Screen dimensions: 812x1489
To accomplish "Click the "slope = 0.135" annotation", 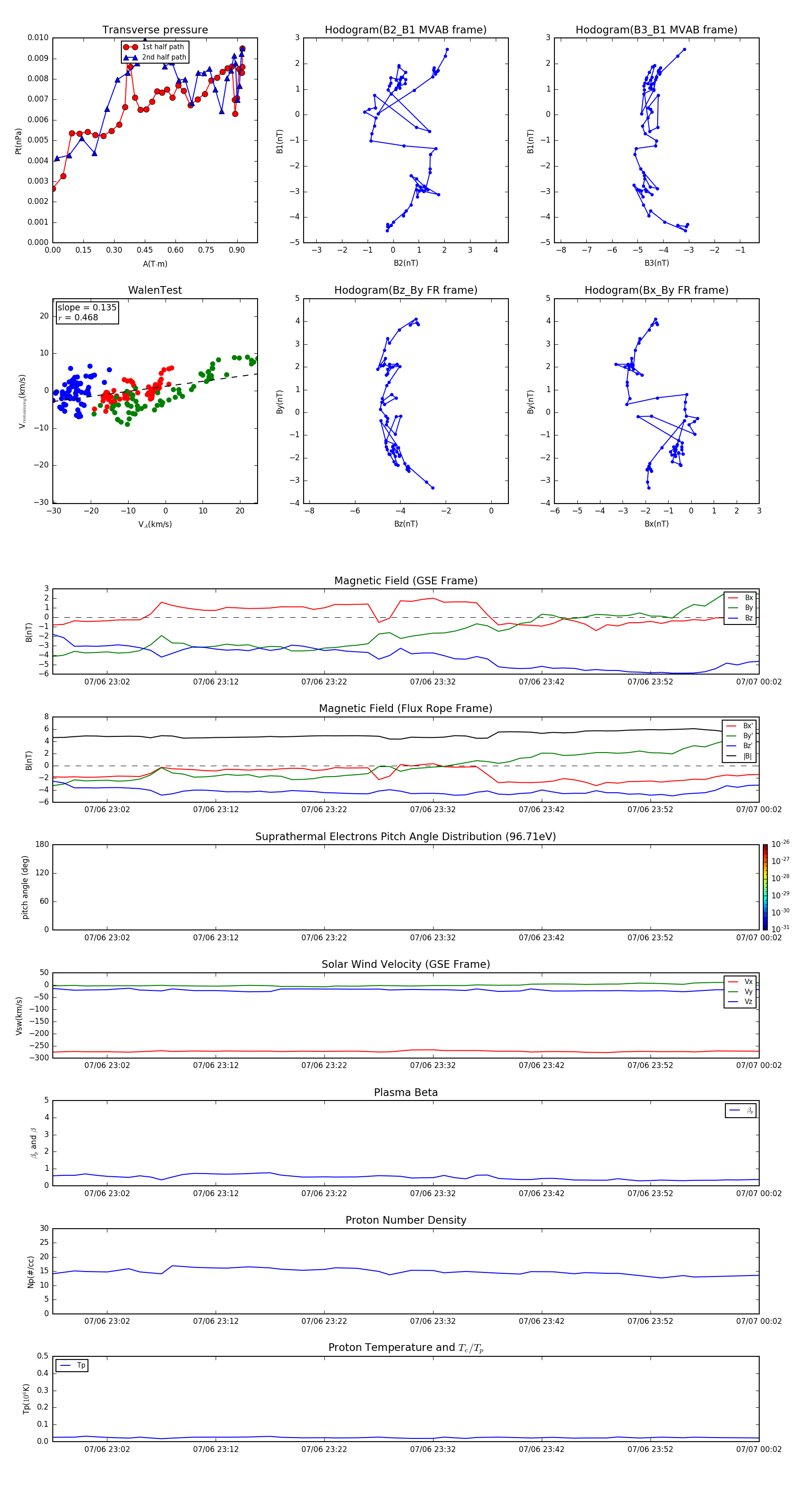I will 87,308.
